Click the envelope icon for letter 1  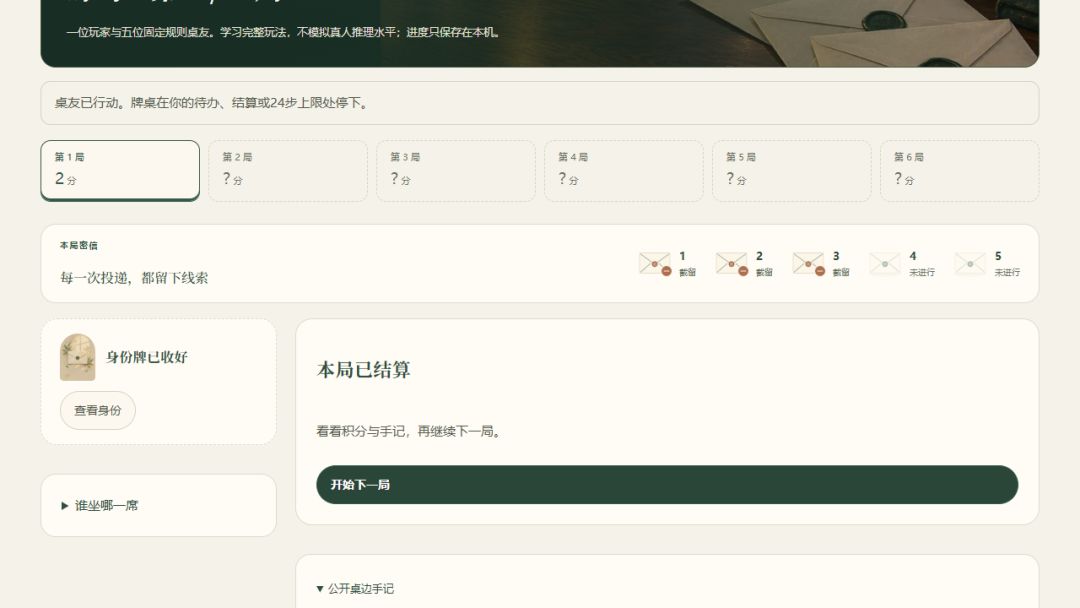pyautogui.click(x=655, y=264)
